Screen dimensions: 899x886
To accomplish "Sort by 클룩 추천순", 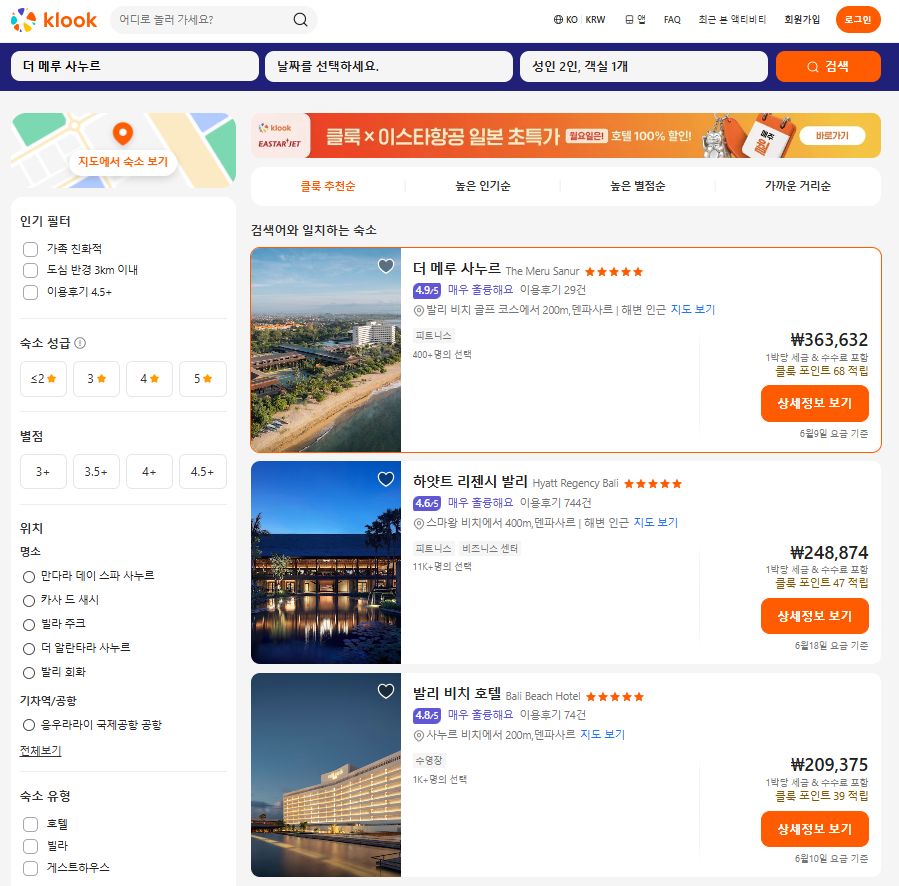I will (x=328, y=186).
